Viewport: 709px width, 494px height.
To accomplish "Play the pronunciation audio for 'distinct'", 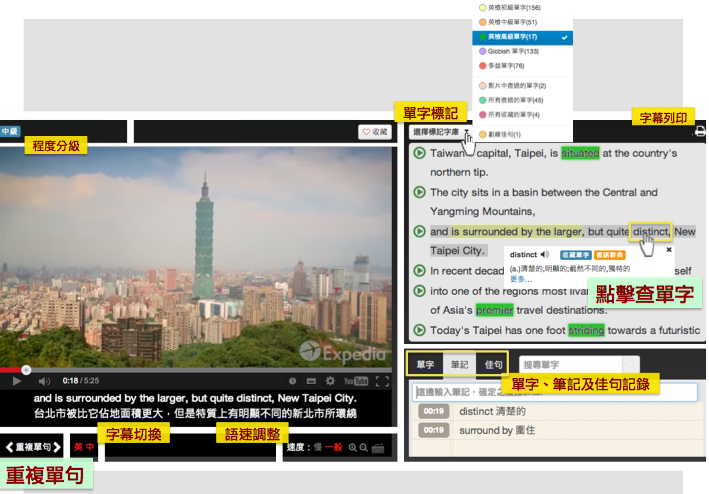I will pyautogui.click(x=545, y=255).
